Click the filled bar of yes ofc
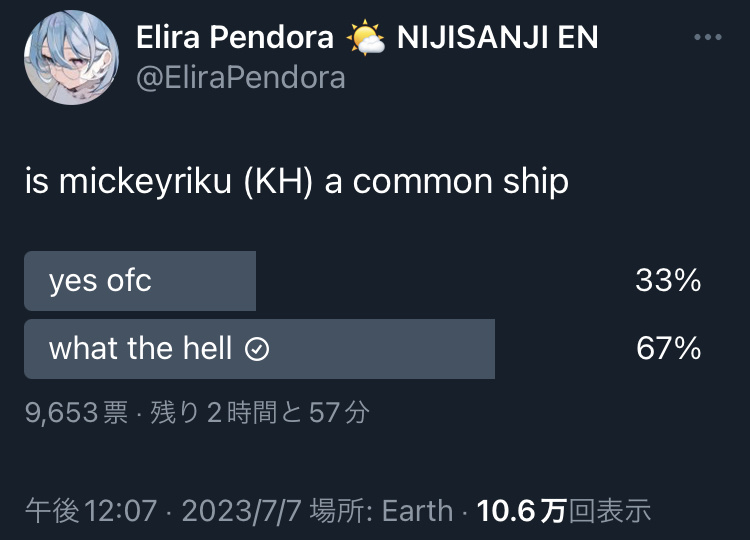Image resolution: width=750 pixels, height=540 pixels. pyautogui.click(x=140, y=281)
